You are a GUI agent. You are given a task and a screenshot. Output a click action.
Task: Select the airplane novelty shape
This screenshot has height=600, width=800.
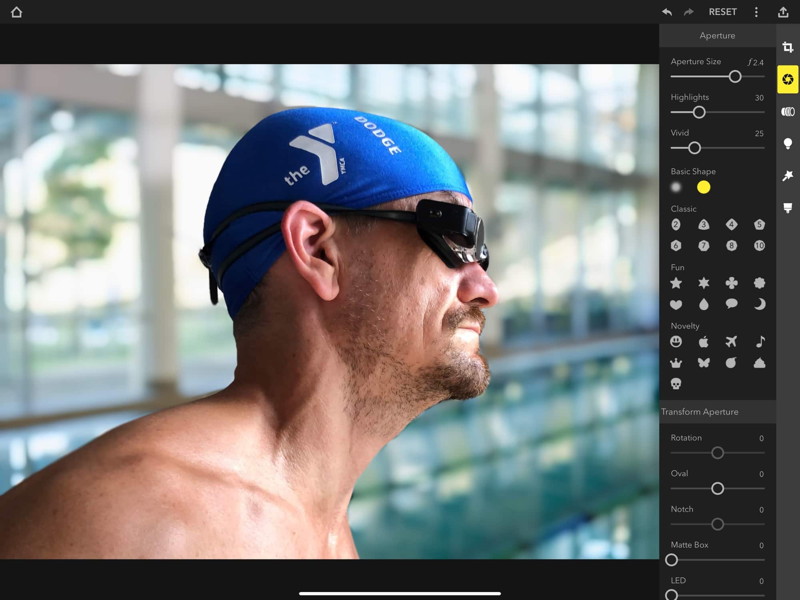(x=732, y=341)
